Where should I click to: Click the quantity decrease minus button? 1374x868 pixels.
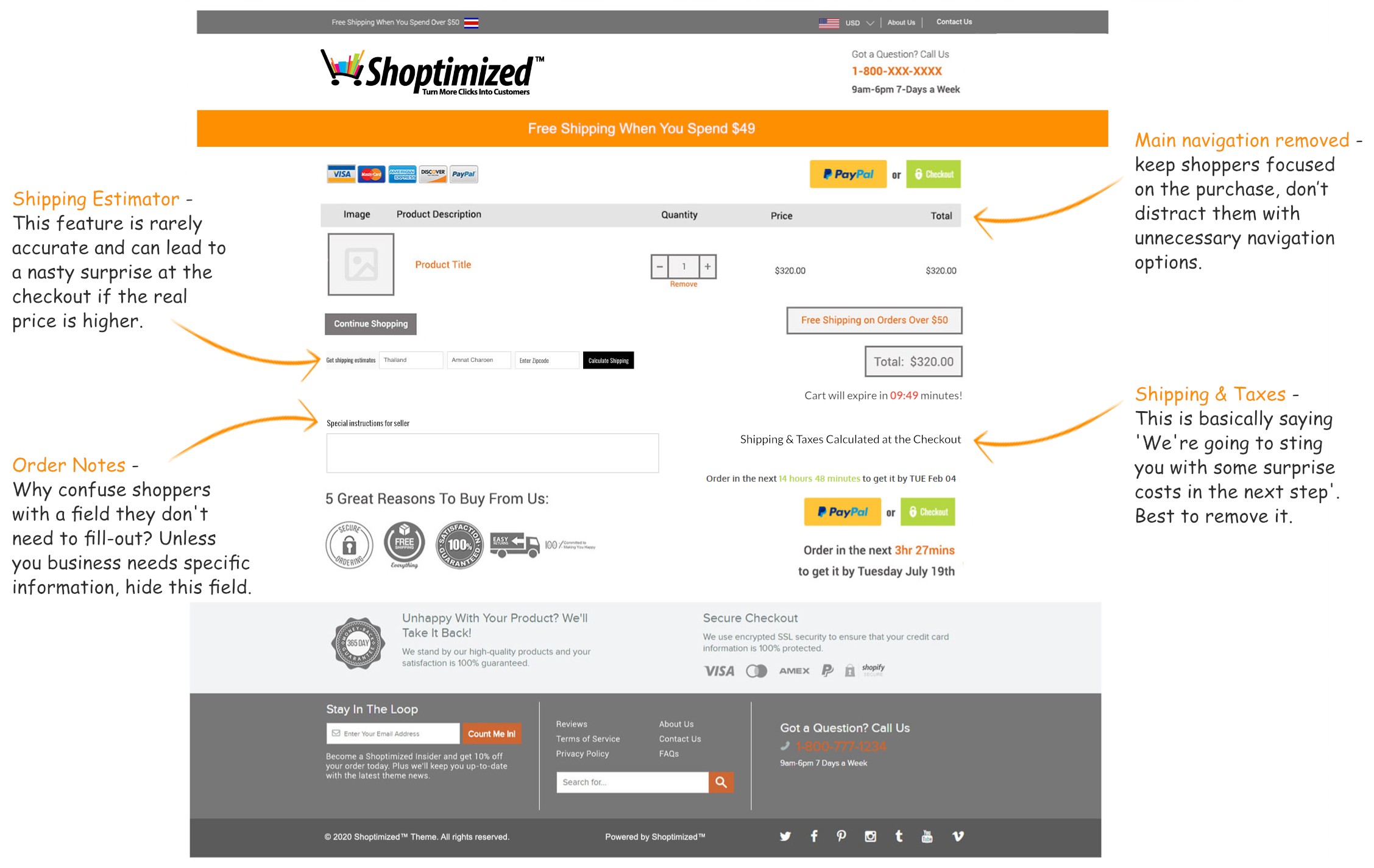658,265
